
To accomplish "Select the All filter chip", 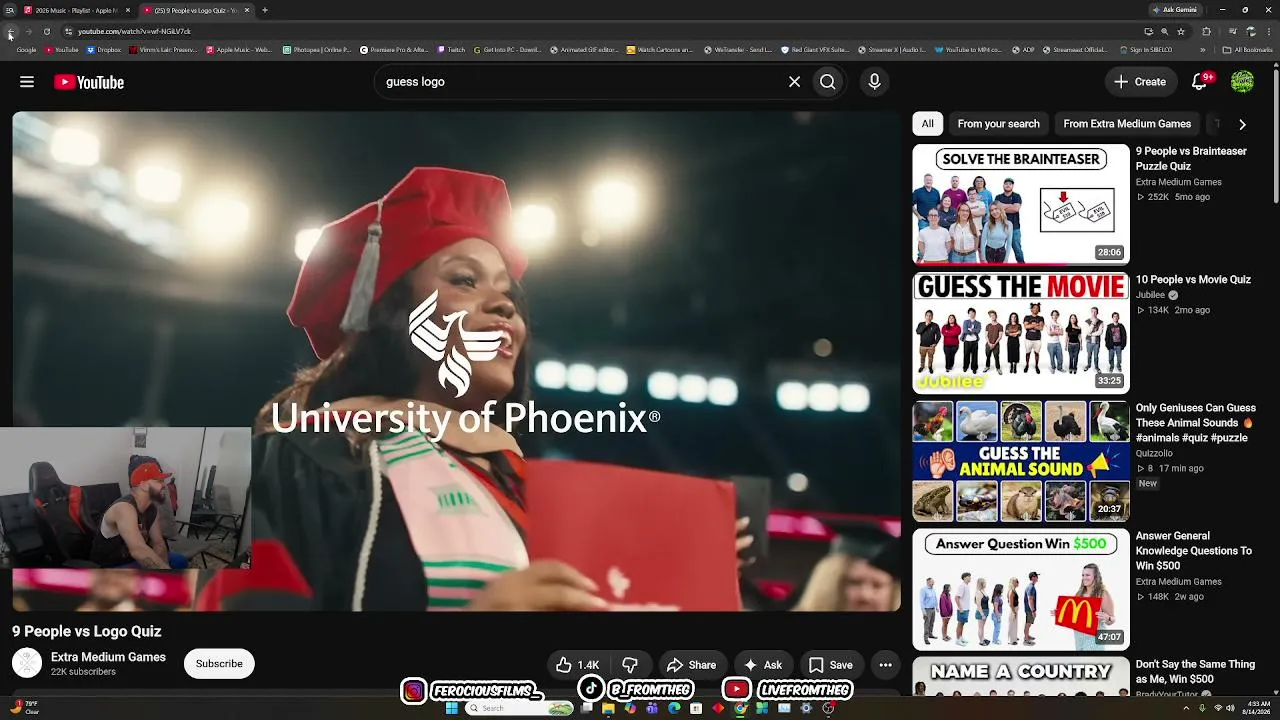I will point(927,124).
